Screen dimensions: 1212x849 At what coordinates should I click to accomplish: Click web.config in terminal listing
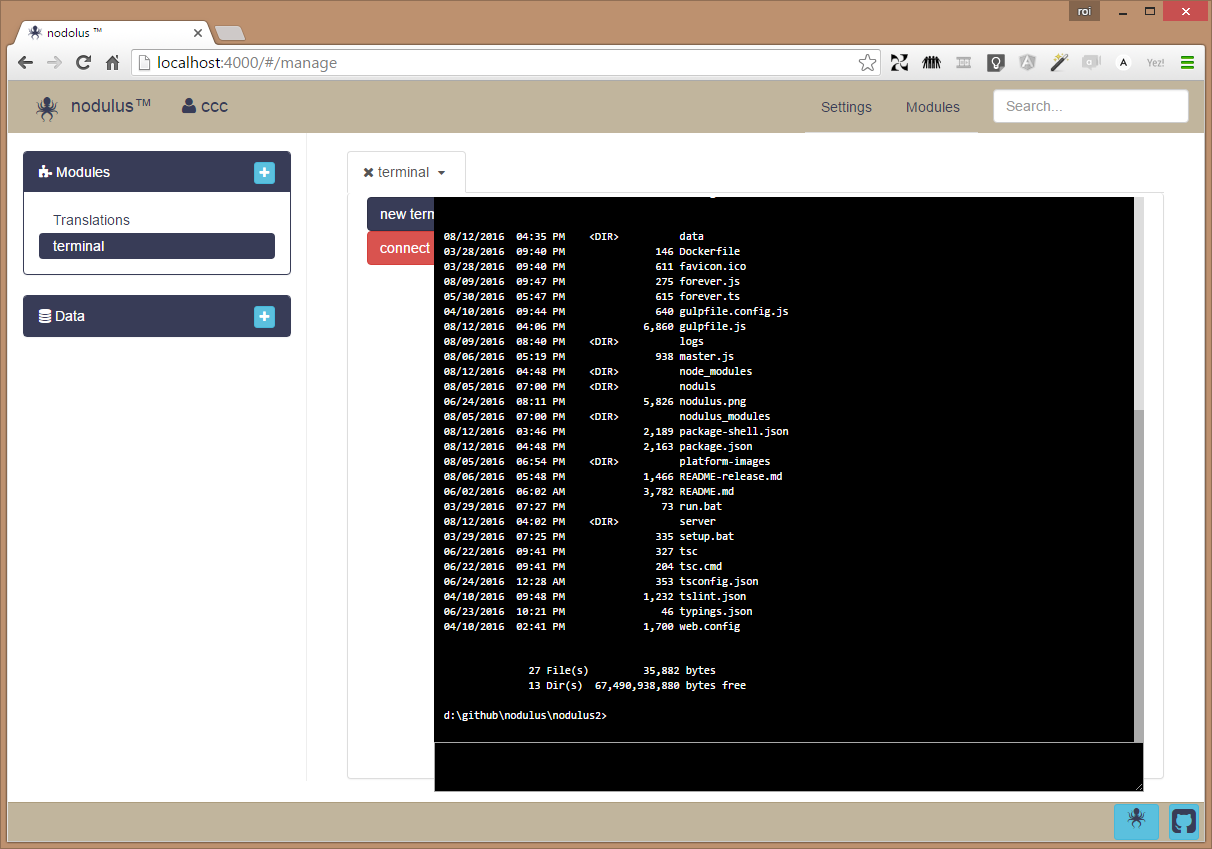point(709,627)
